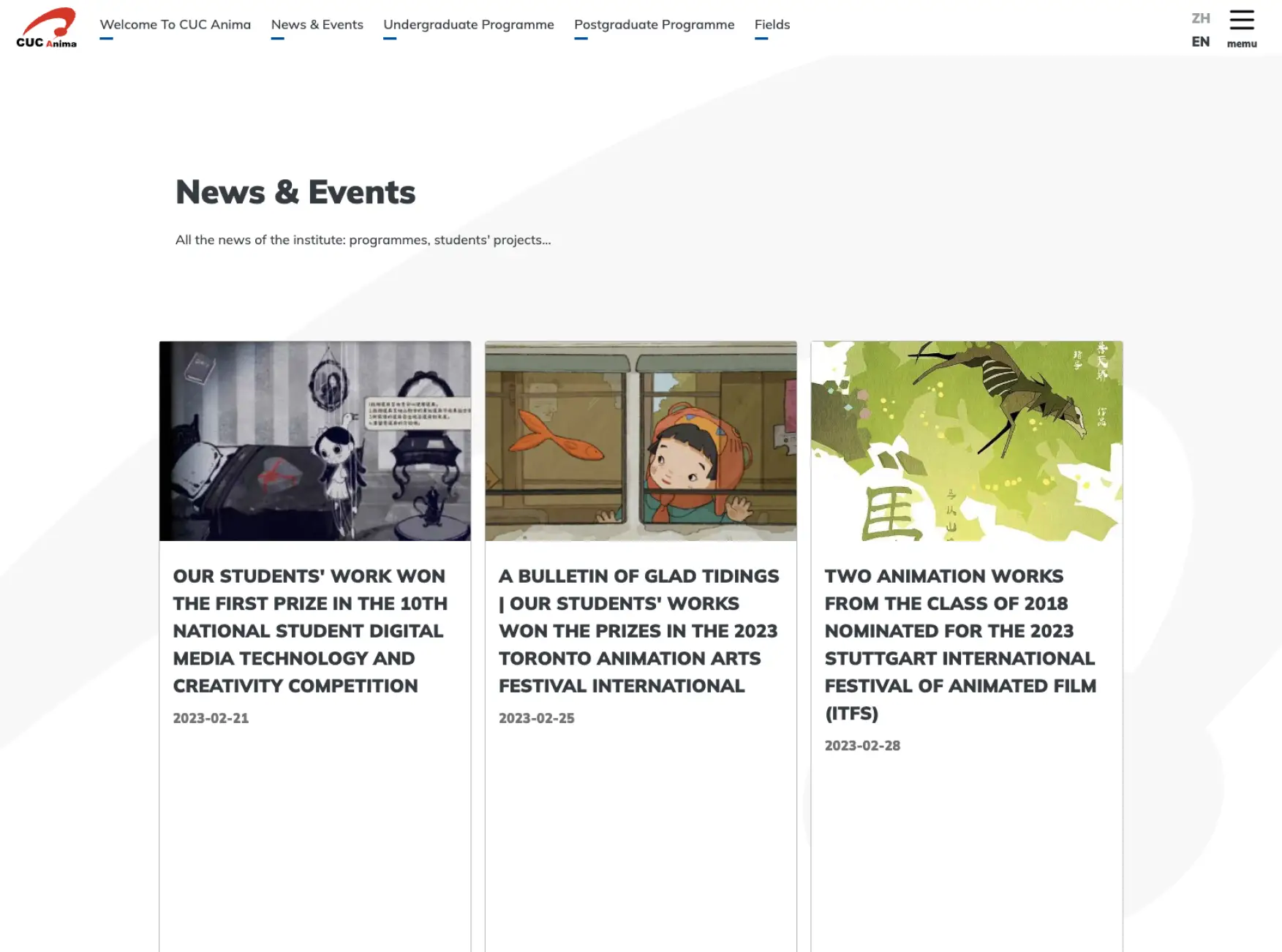Switch site language to EN
This screenshot has width=1282, height=952.
(1199, 42)
